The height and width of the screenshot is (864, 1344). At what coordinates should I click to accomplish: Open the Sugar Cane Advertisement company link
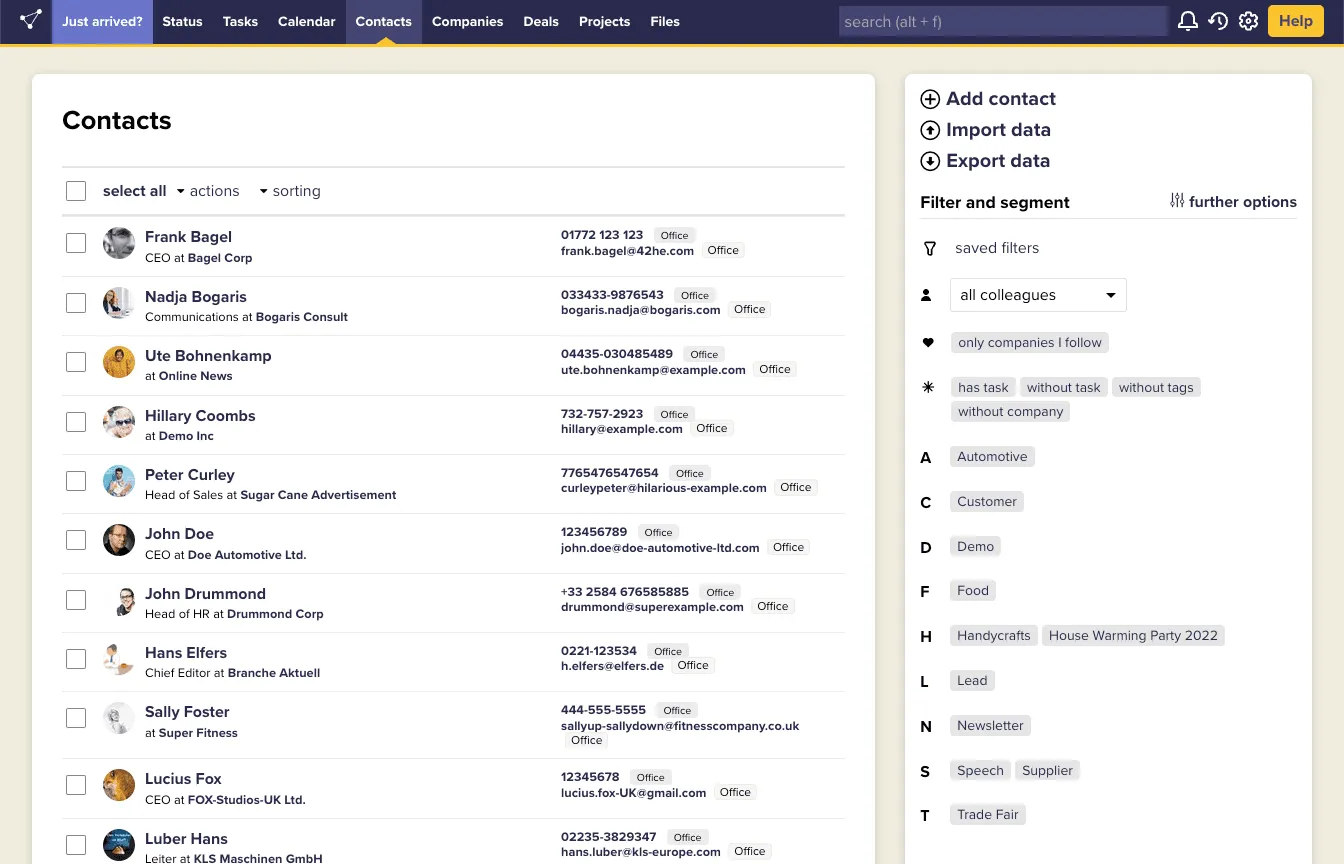click(x=318, y=495)
